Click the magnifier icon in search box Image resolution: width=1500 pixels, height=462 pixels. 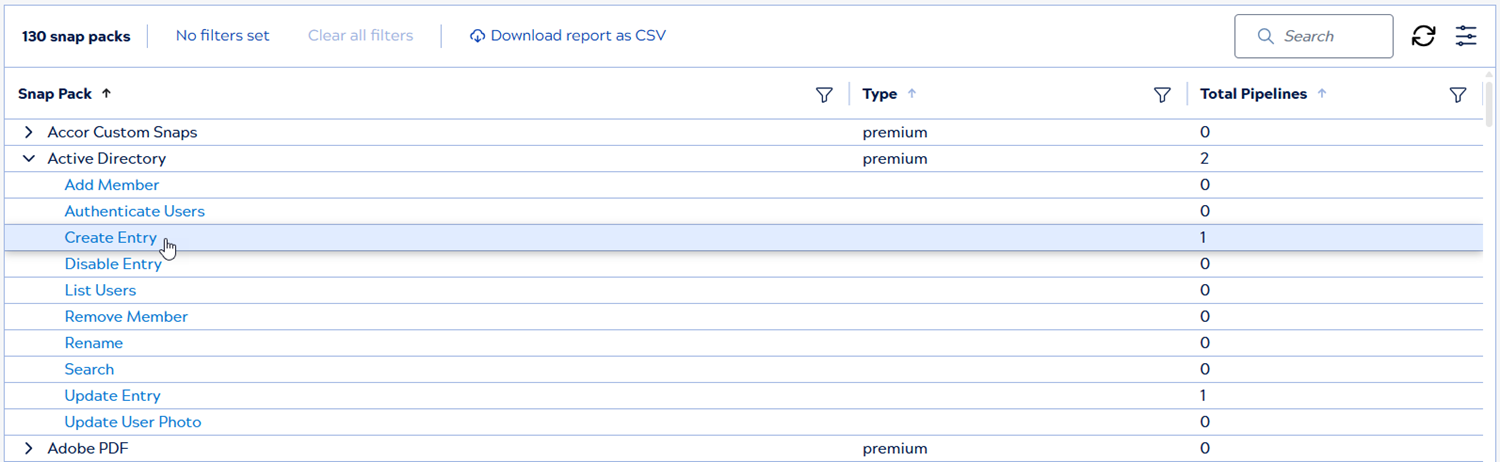pos(1265,36)
